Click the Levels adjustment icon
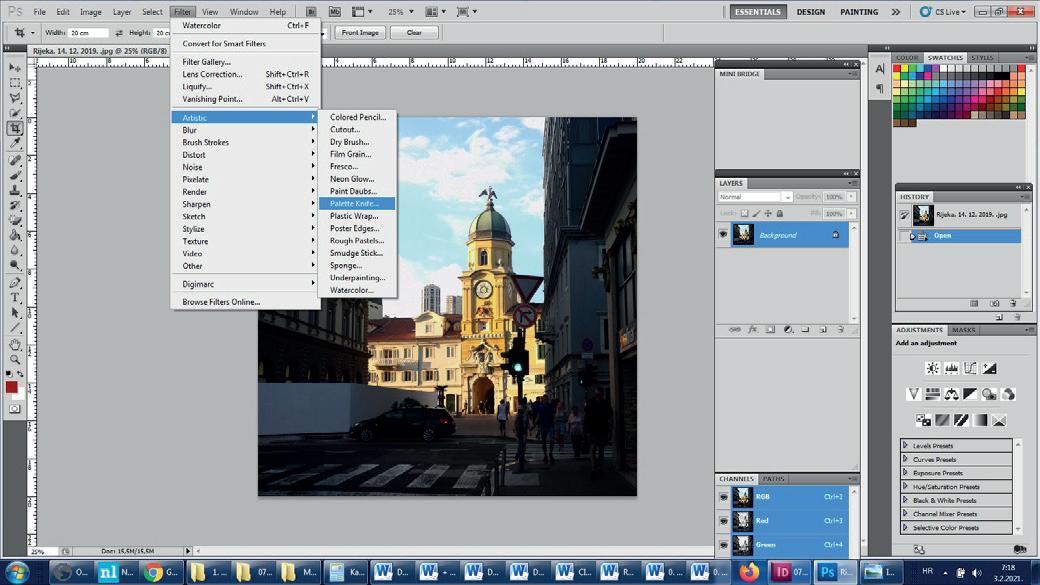The image size is (1040, 585). point(951,369)
